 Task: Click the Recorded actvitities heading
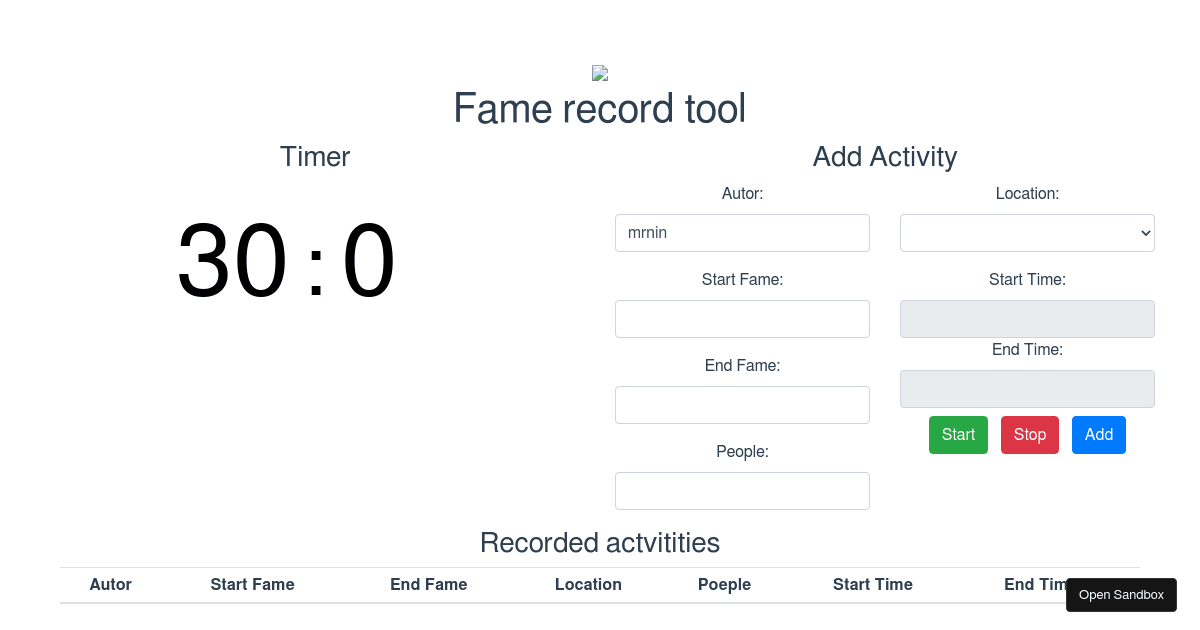pyautogui.click(x=599, y=543)
